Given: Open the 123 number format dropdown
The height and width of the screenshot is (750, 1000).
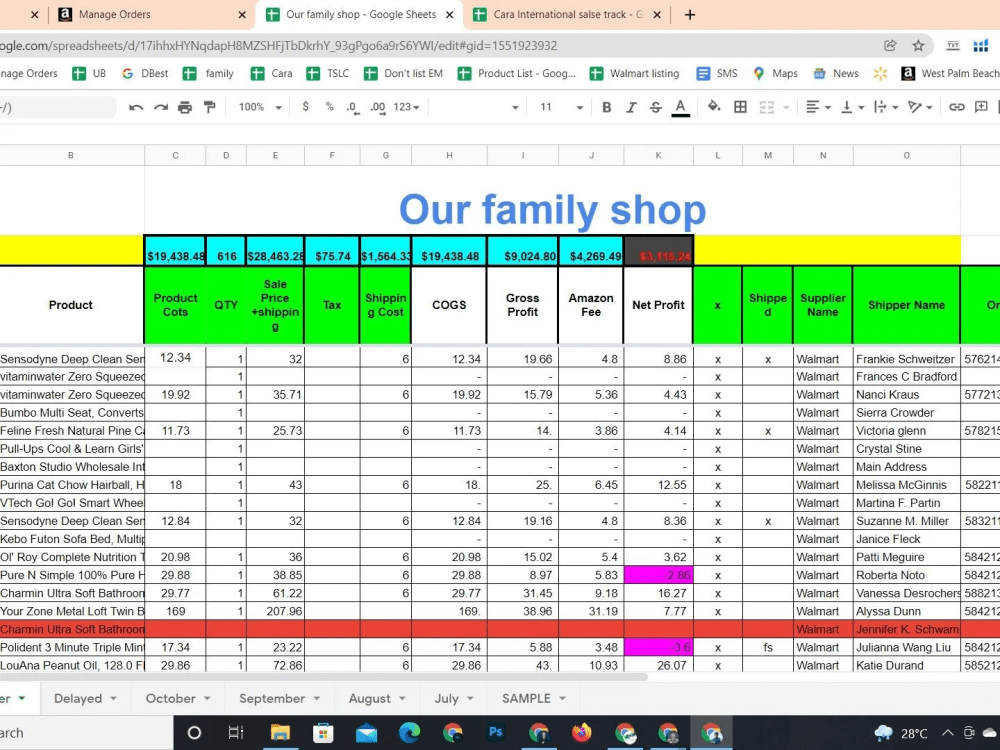Looking at the screenshot, I should pyautogui.click(x=406, y=107).
